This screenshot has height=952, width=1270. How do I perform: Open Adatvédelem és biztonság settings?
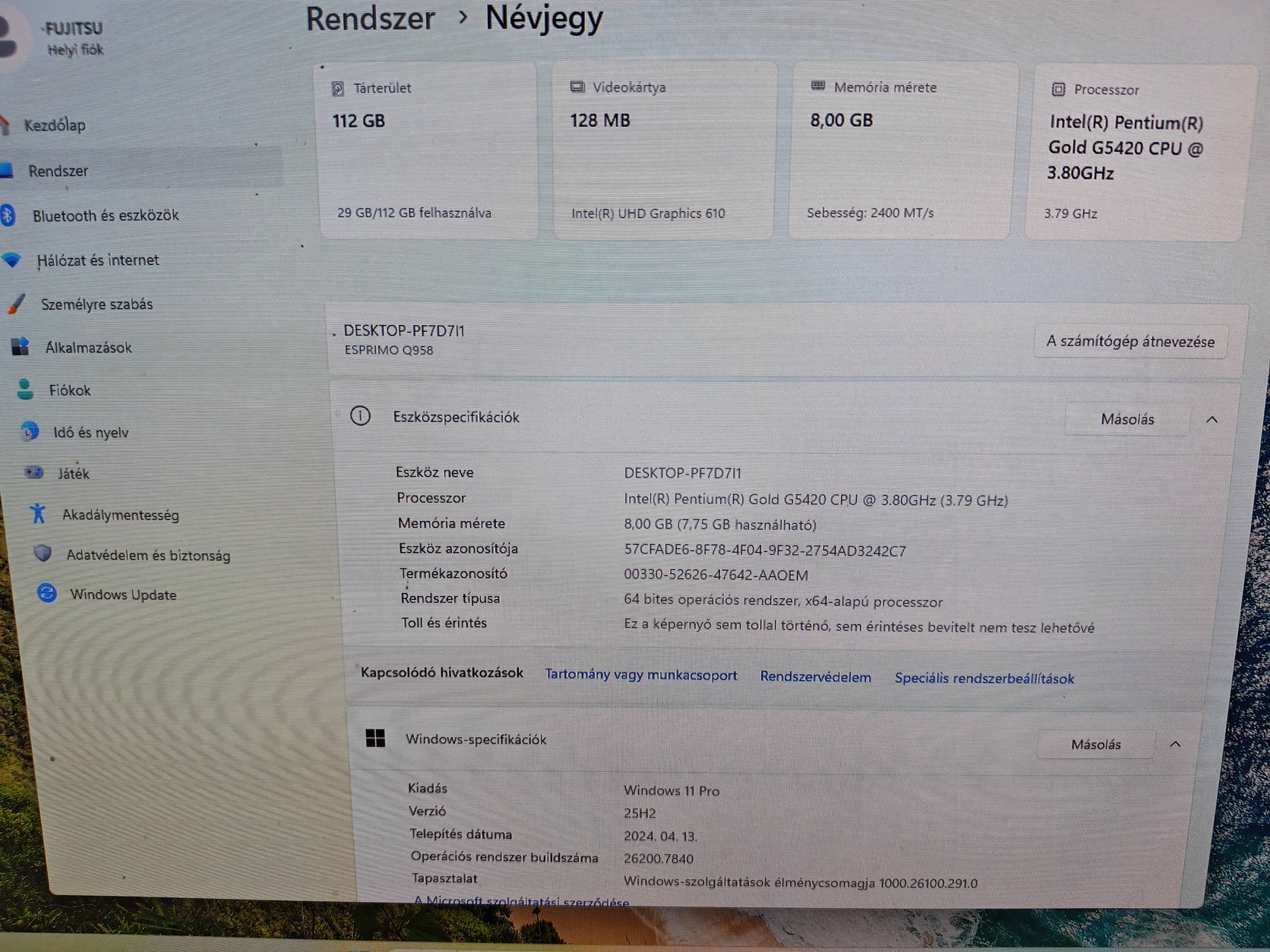point(148,555)
